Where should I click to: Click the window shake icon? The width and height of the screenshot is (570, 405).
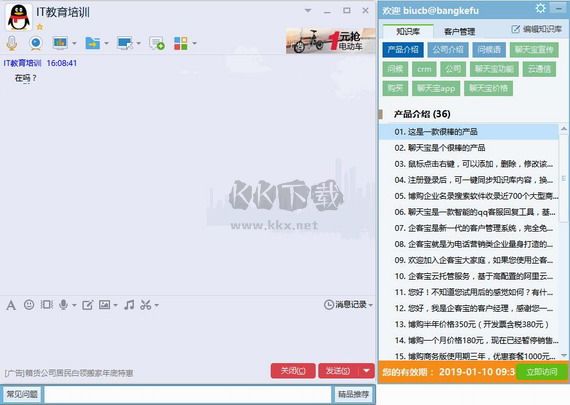(47, 305)
